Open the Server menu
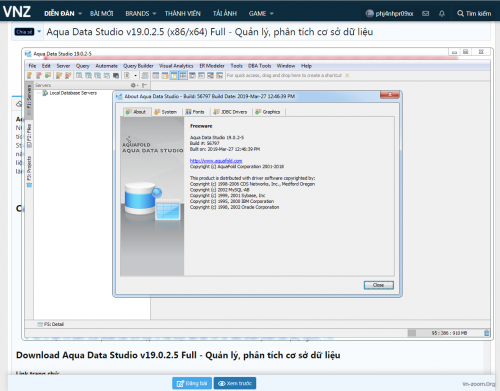The width and height of the screenshot is (500, 391). pos(63,66)
